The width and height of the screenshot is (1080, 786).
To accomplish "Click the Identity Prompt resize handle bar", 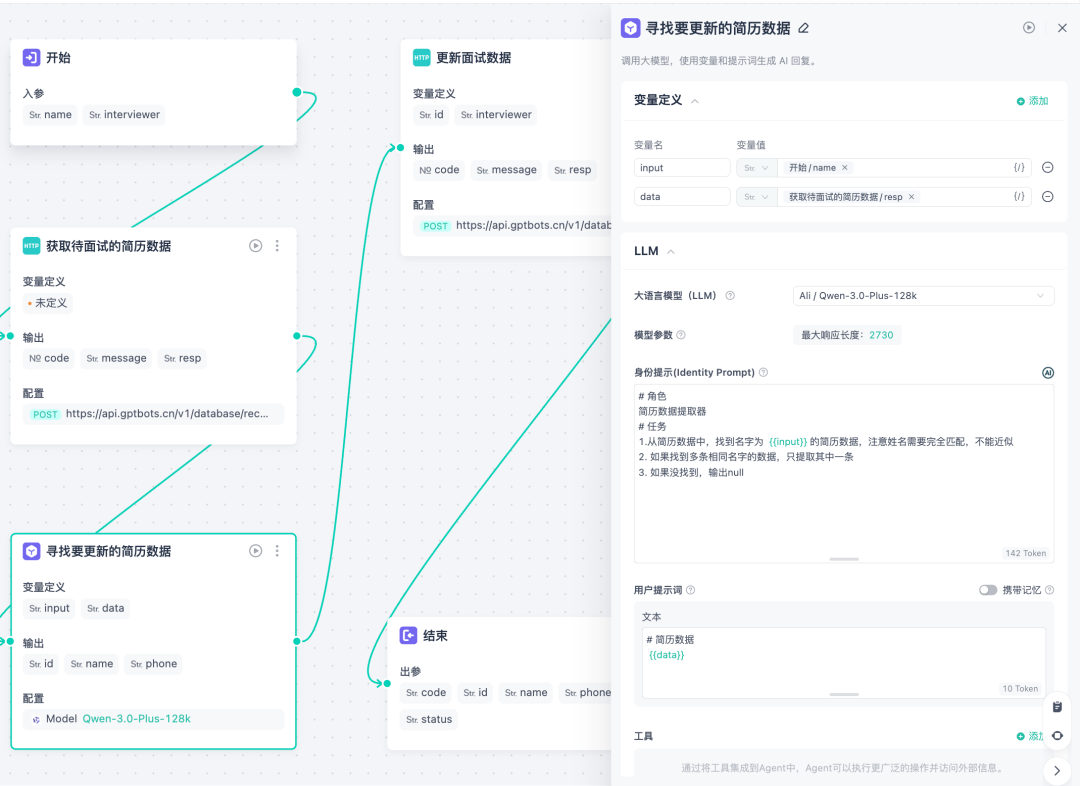I will pyautogui.click(x=844, y=559).
